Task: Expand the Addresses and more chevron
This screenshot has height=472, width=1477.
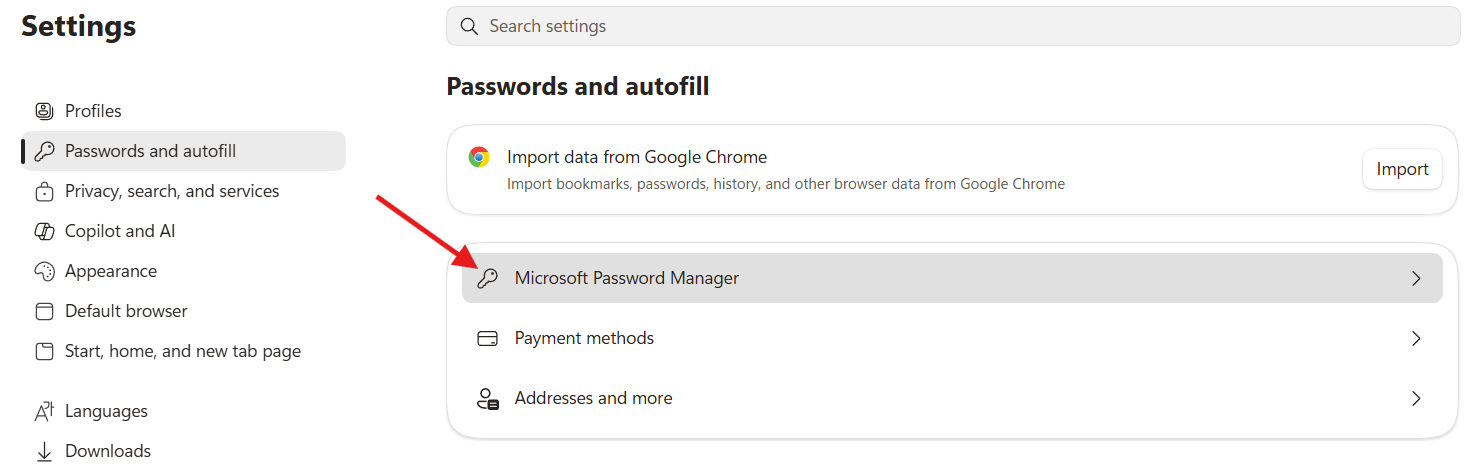Action: pos(1416,398)
